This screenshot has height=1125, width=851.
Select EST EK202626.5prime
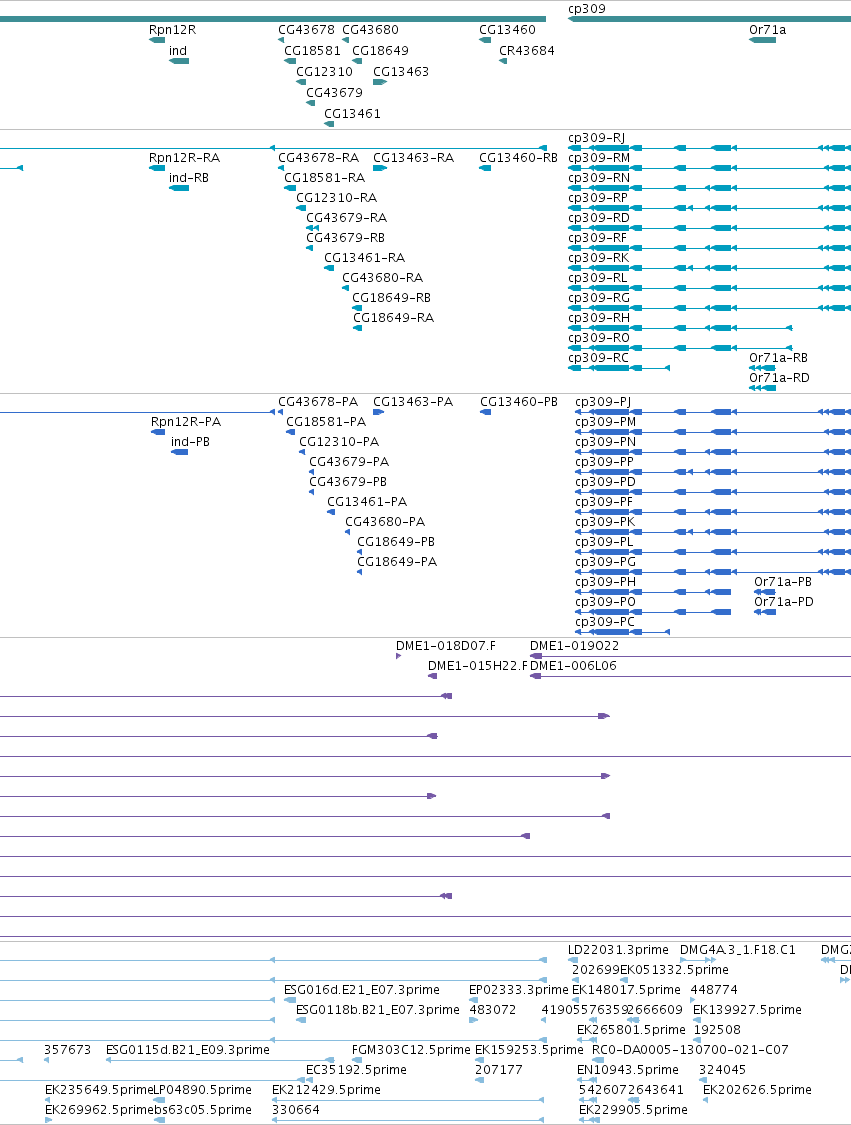(757, 1090)
